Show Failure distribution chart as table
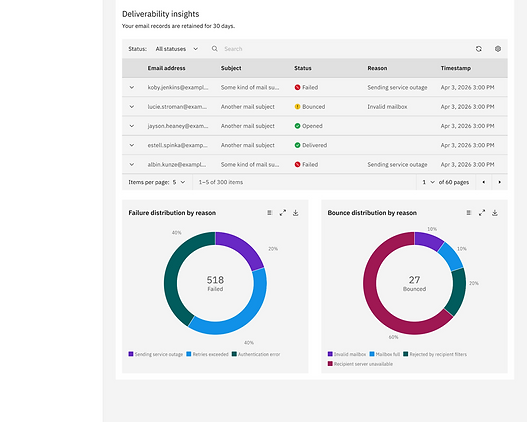The width and height of the screenshot is (527, 422). coord(269,213)
